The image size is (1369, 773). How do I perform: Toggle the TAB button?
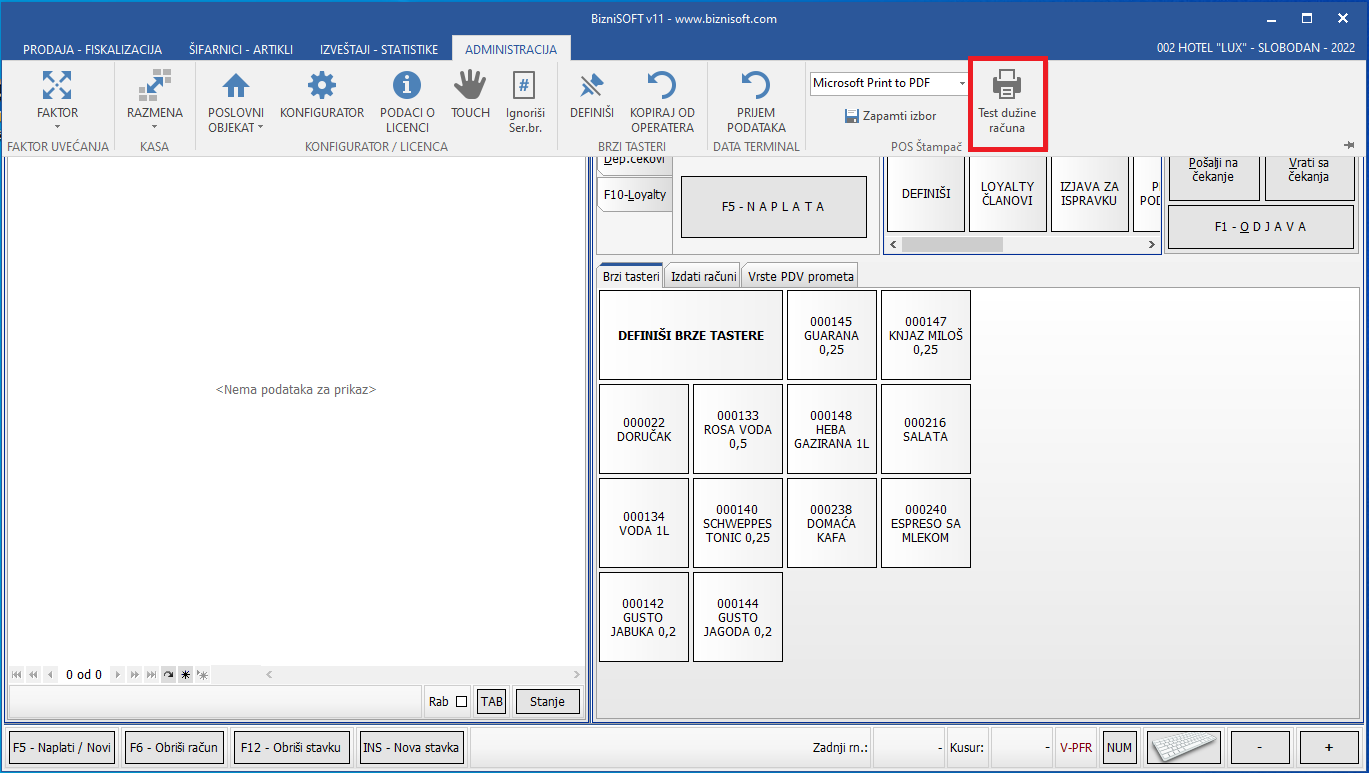point(491,702)
